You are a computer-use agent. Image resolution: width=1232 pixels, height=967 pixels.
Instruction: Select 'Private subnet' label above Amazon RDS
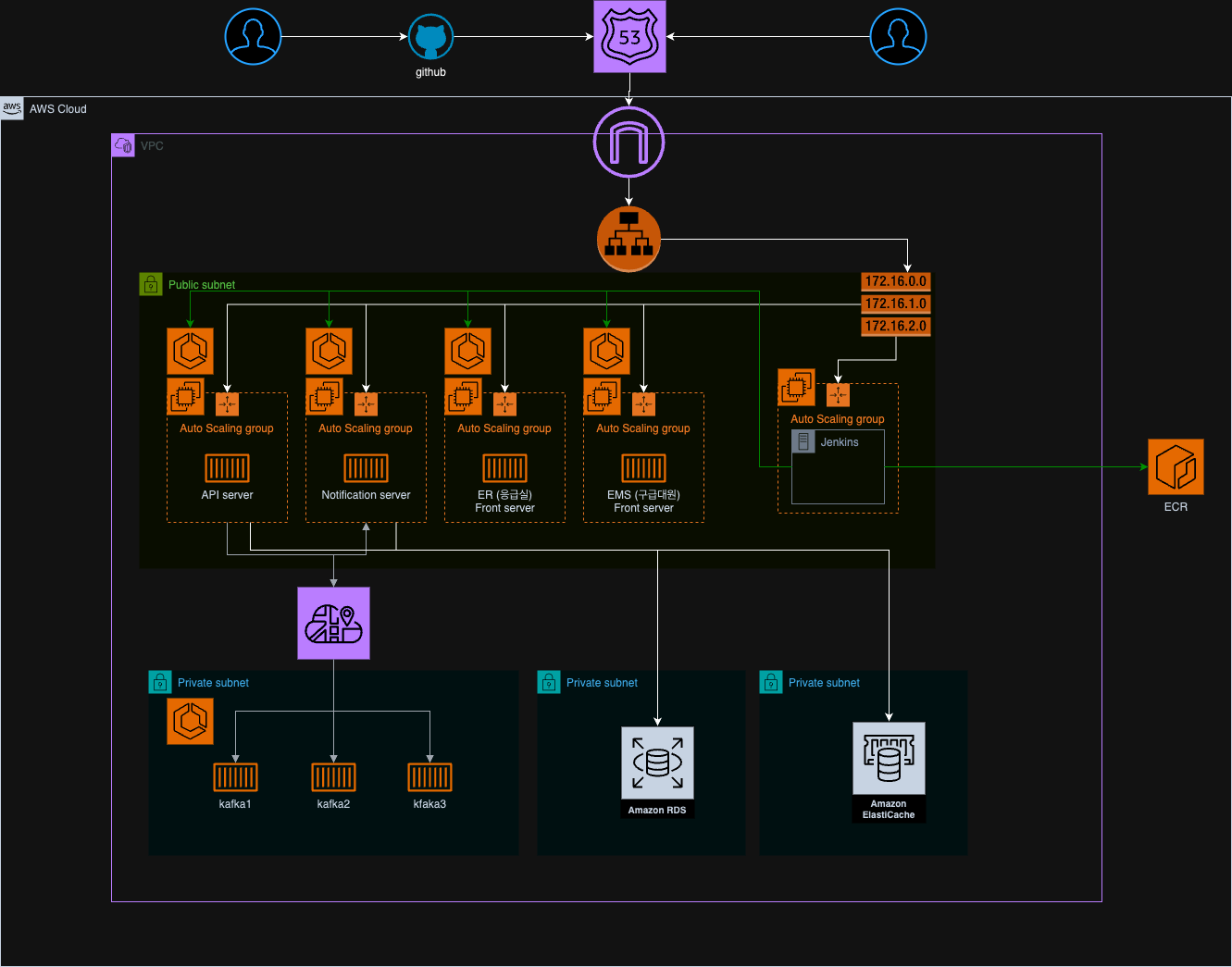pos(602,683)
